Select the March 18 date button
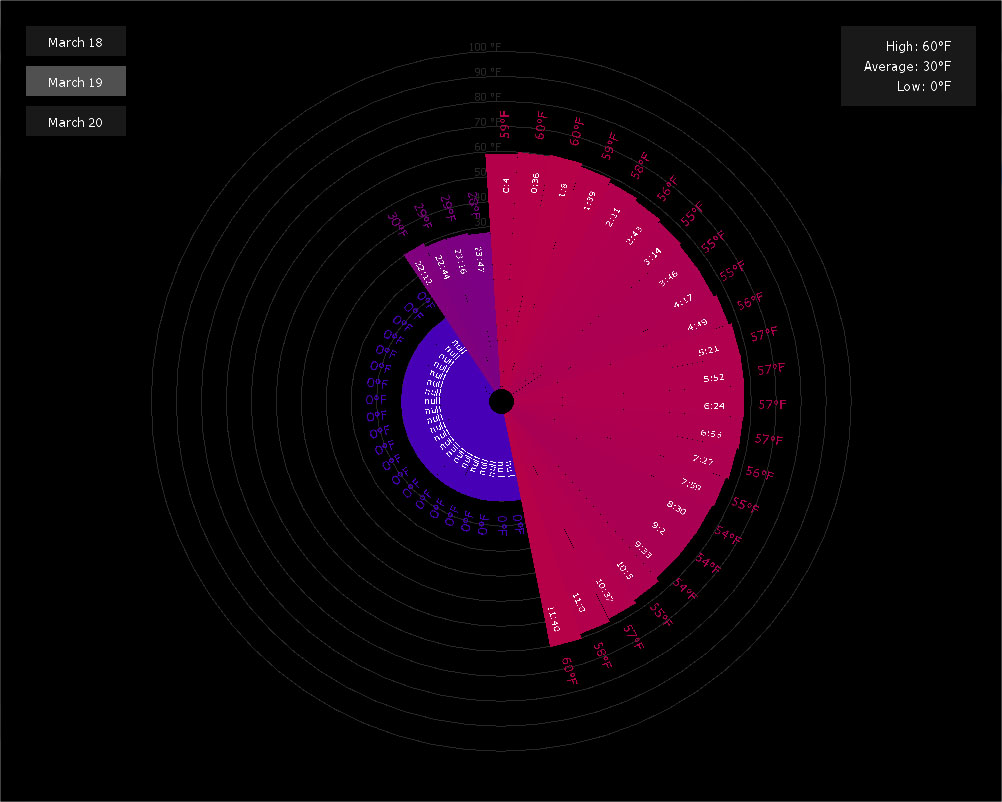The height and width of the screenshot is (802, 1002). click(75, 42)
